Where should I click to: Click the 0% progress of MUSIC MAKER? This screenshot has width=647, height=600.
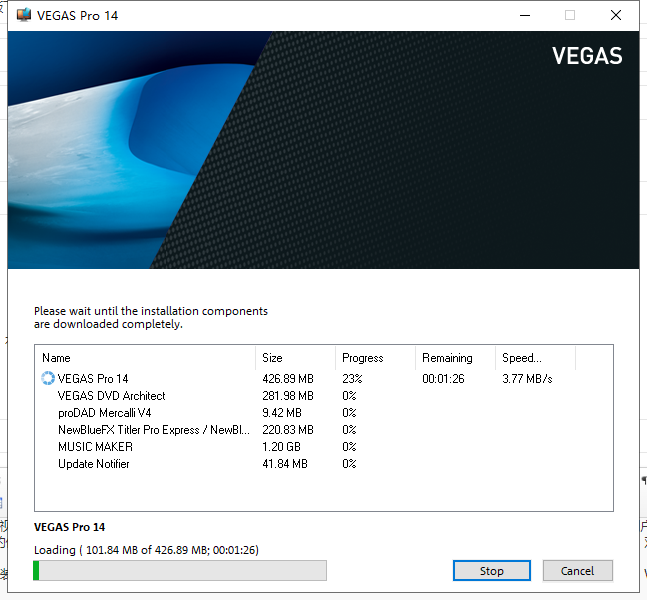pyautogui.click(x=349, y=446)
